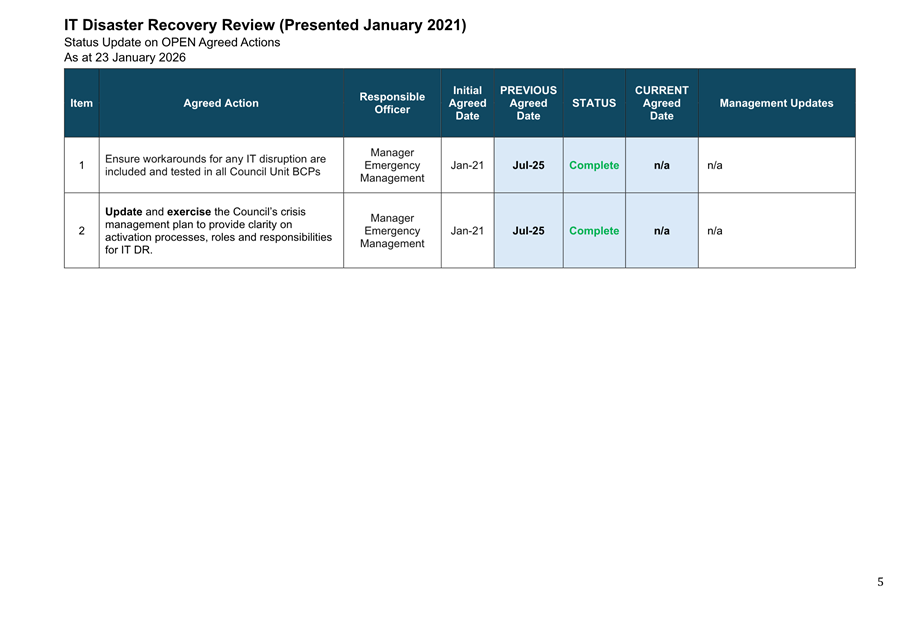899x626 pixels.
Task: Click the 'Jan-21' initial date in row 2
Action: (x=467, y=231)
